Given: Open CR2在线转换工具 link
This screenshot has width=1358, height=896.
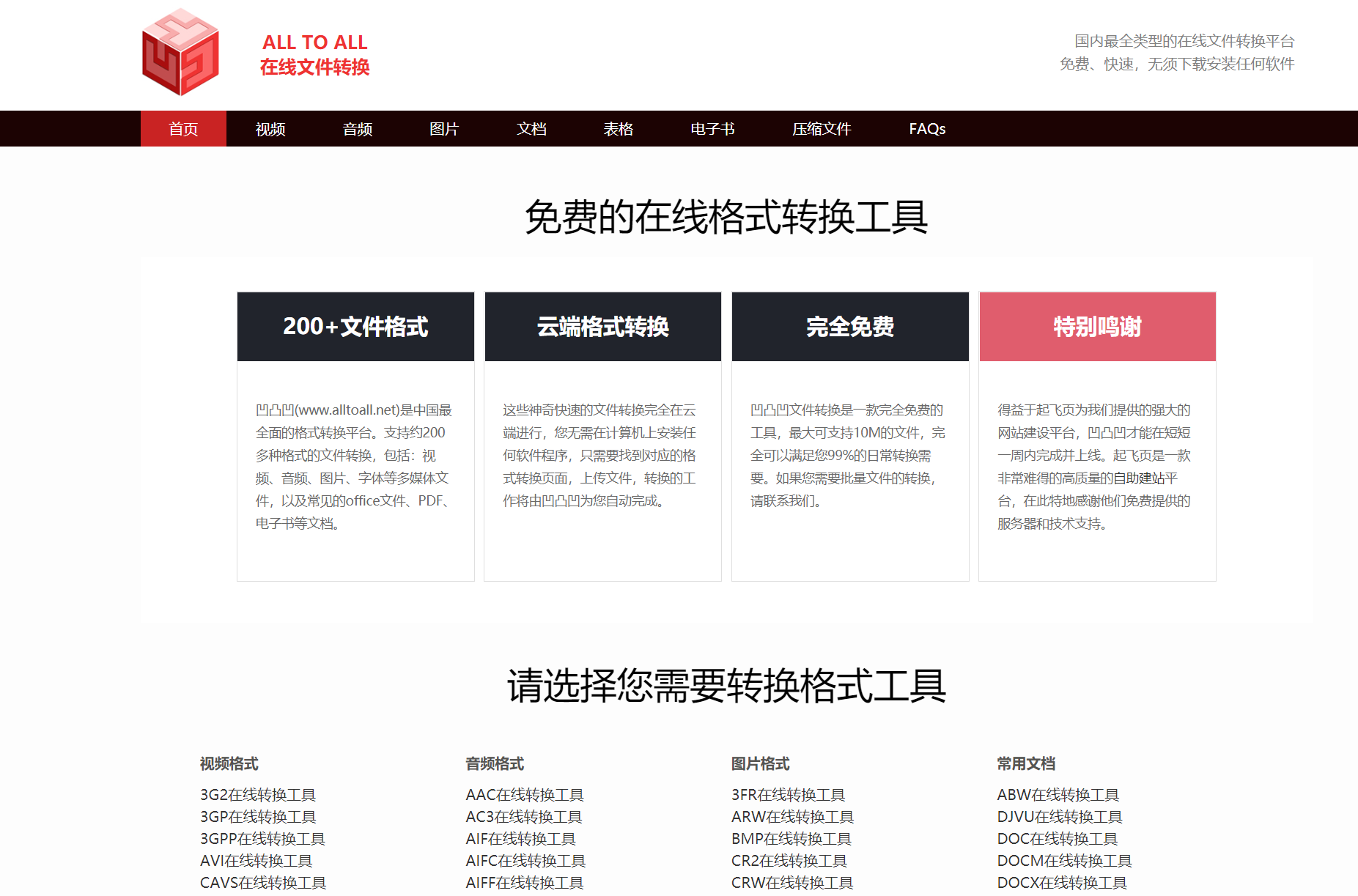Looking at the screenshot, I should (x=789, y=861).
